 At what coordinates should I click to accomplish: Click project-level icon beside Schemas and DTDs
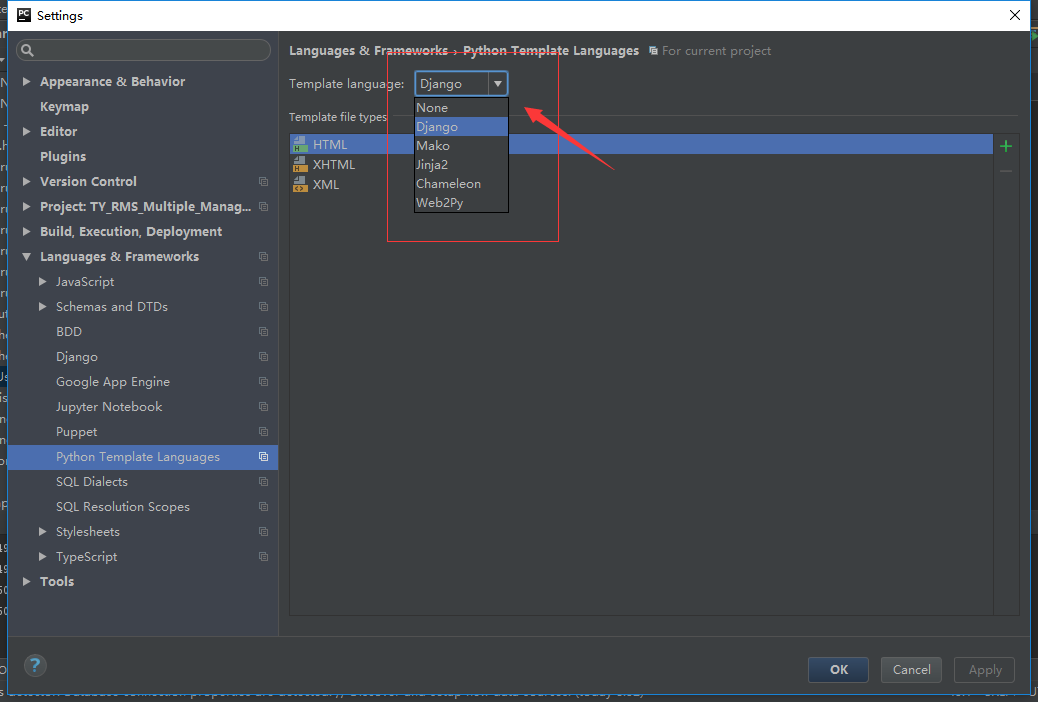click(x=263, y=307)
